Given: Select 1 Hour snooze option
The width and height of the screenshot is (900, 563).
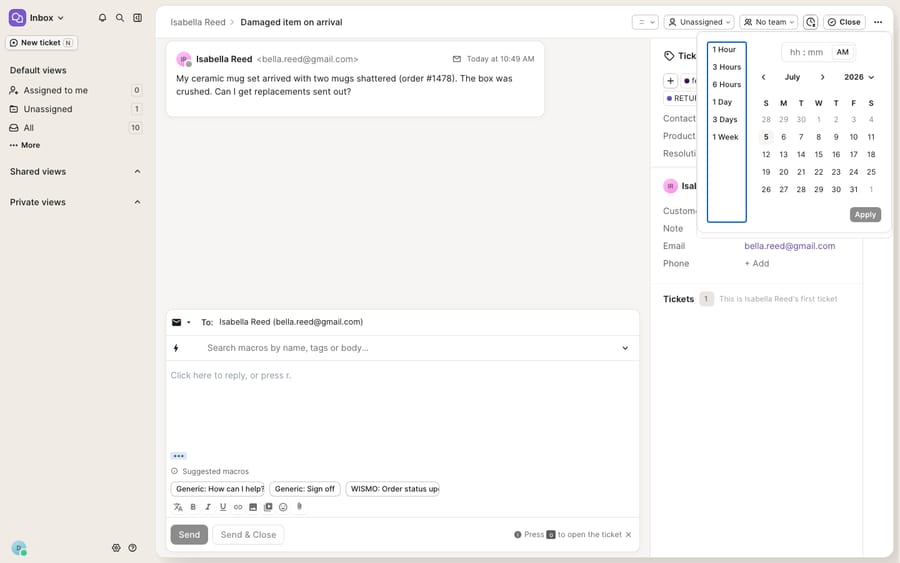Looking at the screenshot, I should (x=726, y=49).
